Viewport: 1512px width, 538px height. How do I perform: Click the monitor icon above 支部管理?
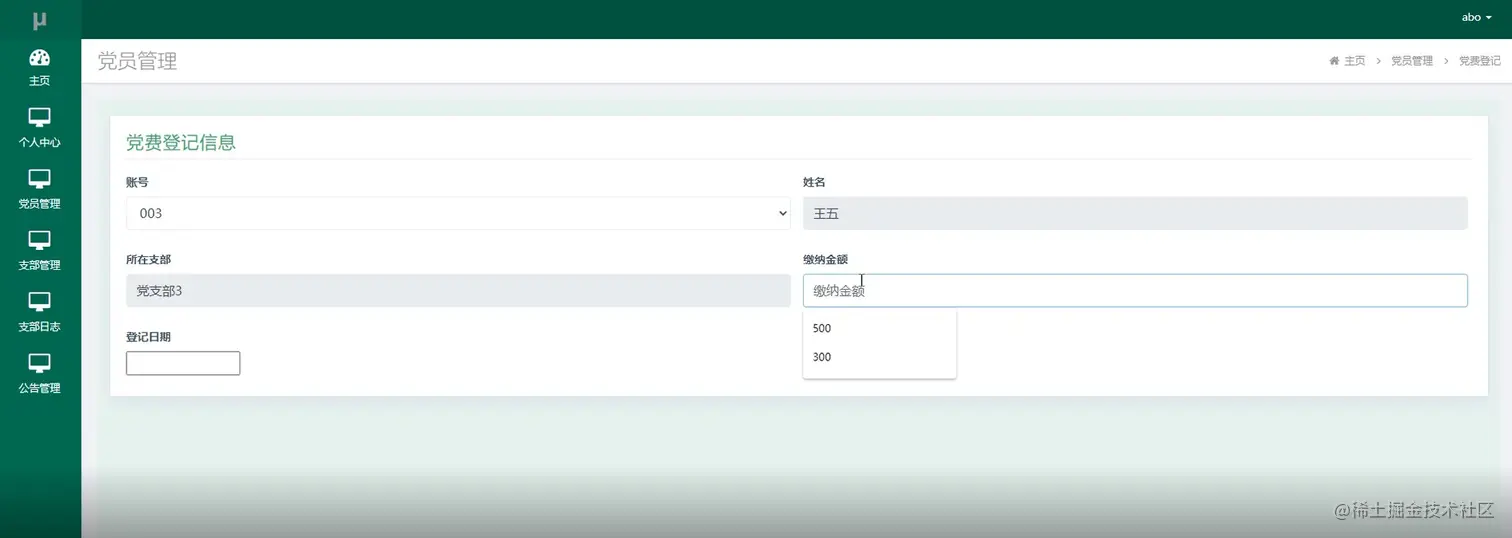tap(39, 241)
